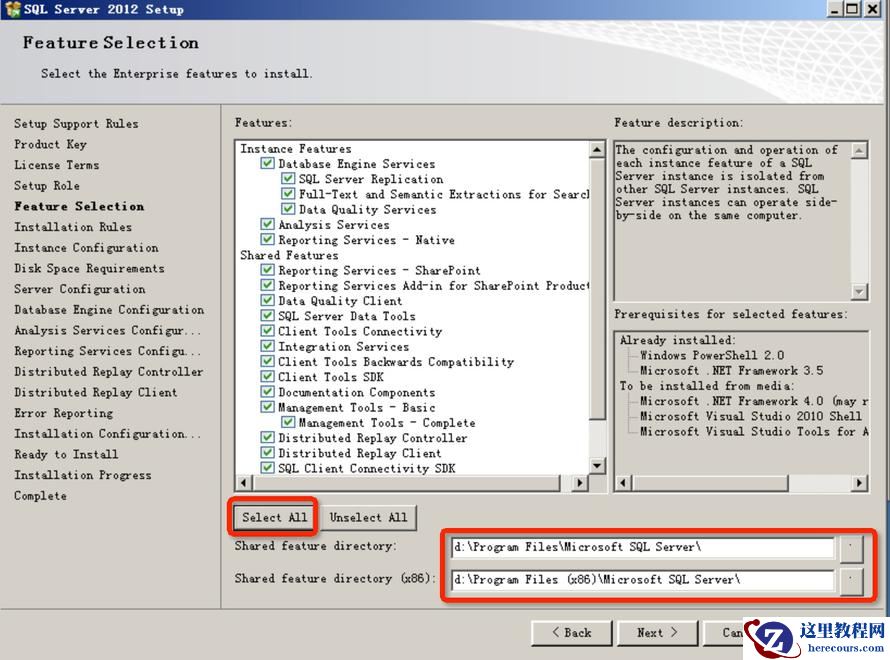The width and height of the screenshot is (890, 660).
Task: Minimize the SQL Server Setup window
Action: coord(835,9)
